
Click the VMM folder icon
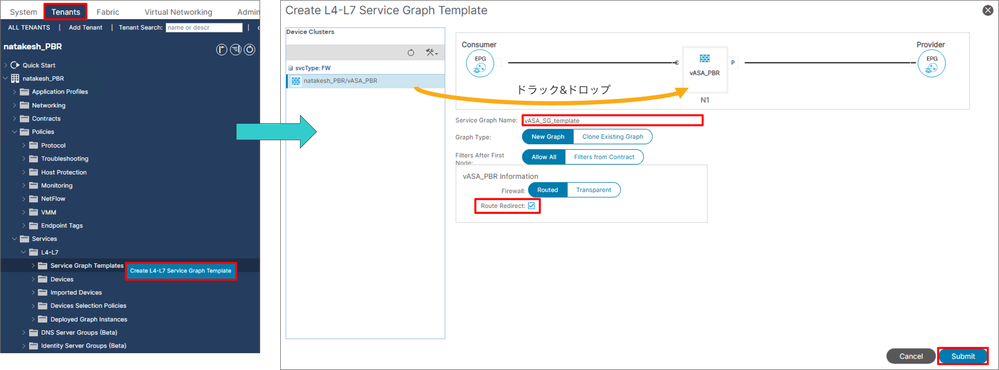[34, 212]
